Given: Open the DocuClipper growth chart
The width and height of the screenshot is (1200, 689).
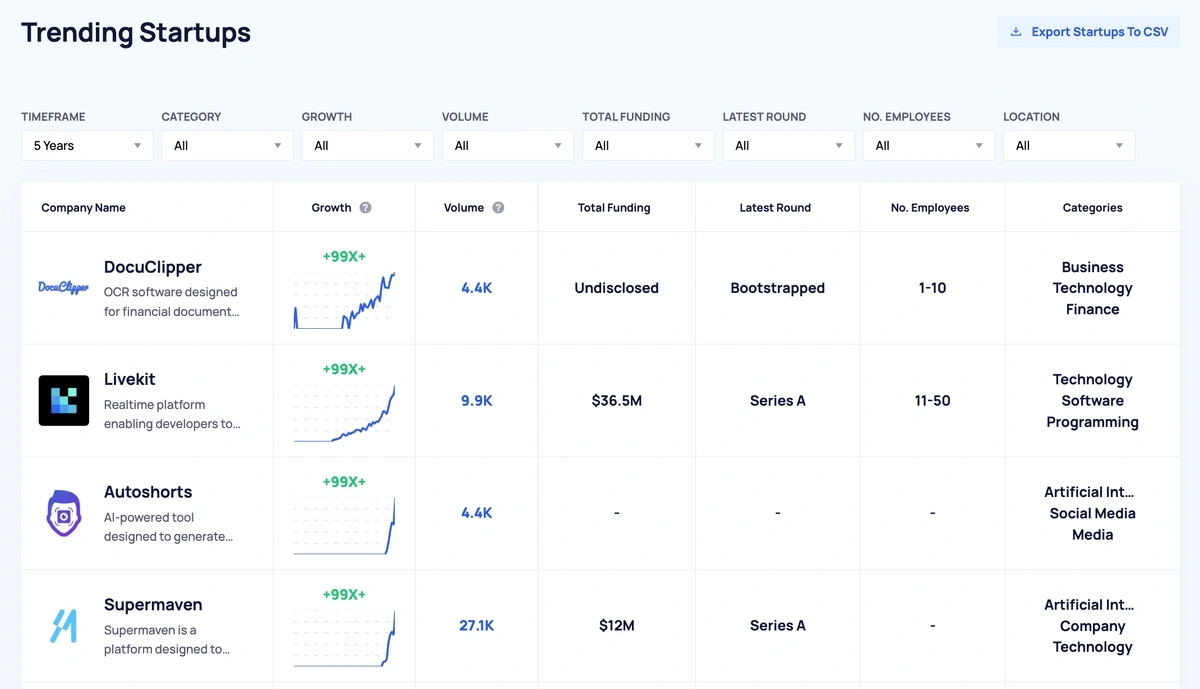Looking at the screenshot, I should 344,300.
